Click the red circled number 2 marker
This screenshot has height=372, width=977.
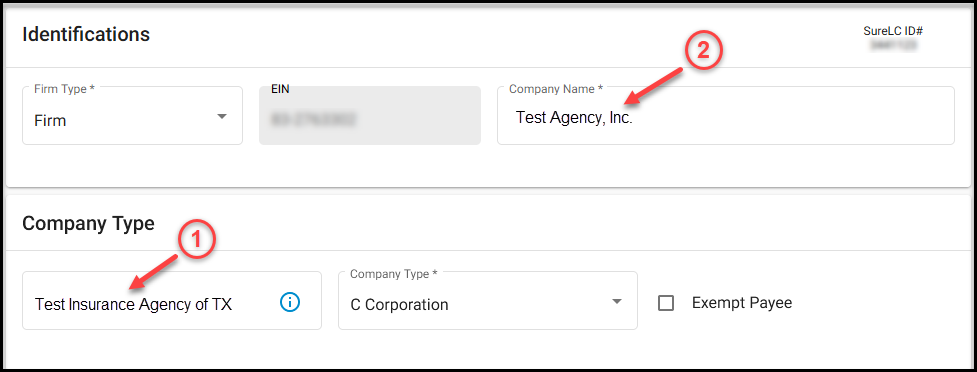(x=703, y=52)
